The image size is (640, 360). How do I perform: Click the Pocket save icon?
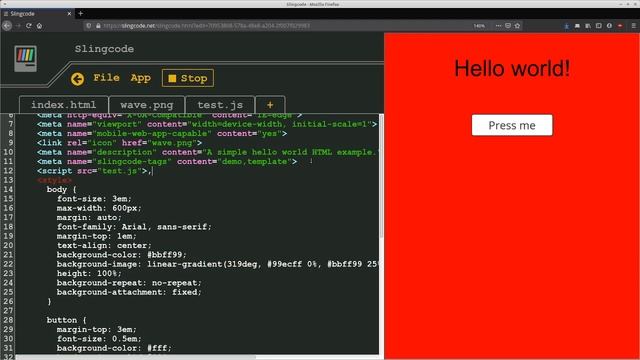[508, 25]
